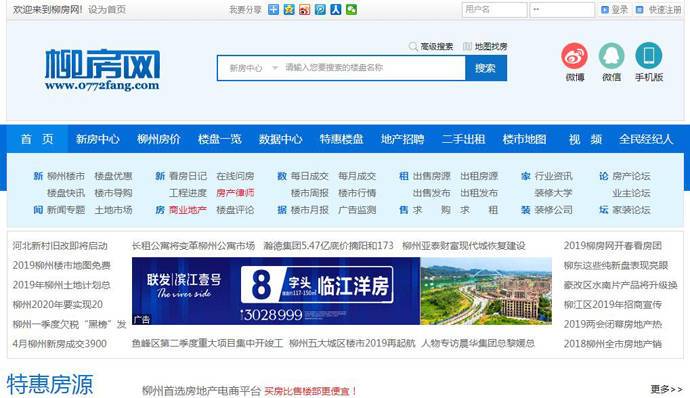Open the 全民经纪人 nav tab
The image size is (690, 398).
click(x=646, y=139)
